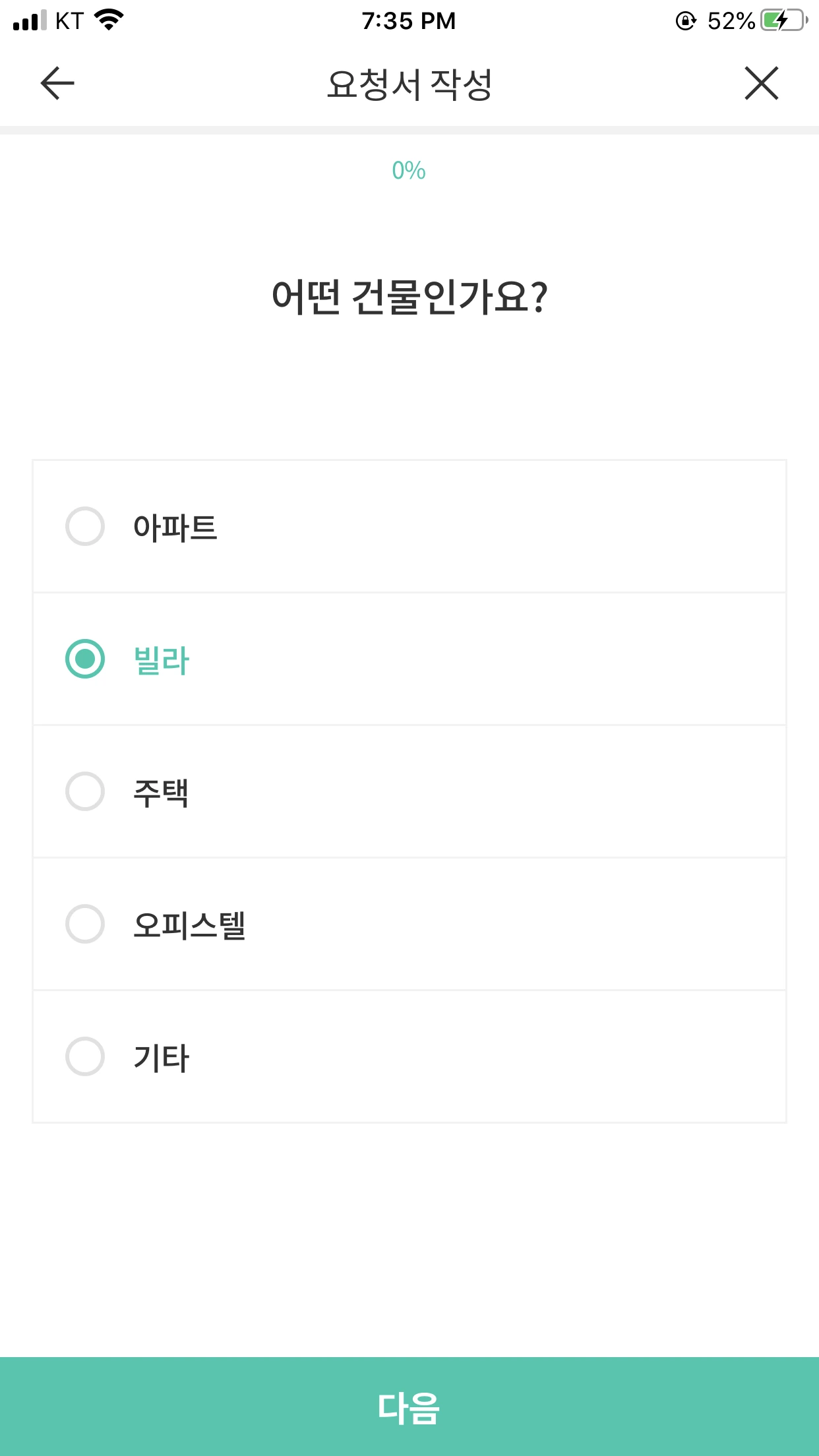
Task: Tap the back arrow icon
Action: tap(57, 83)
